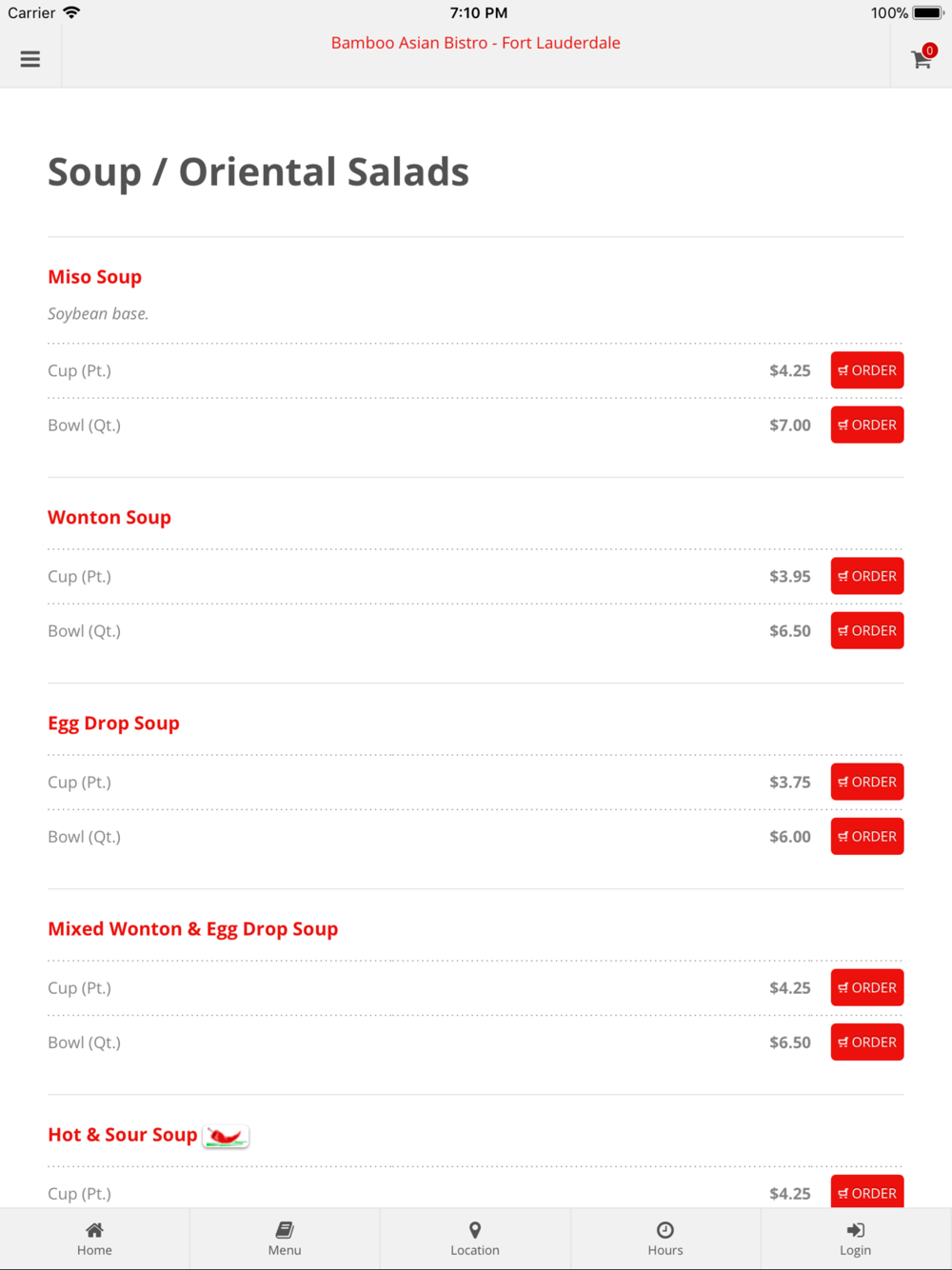952x1270 pixels.
Task: Open the Bamboo Asian Bistro title link
Action: coord(475,43)
